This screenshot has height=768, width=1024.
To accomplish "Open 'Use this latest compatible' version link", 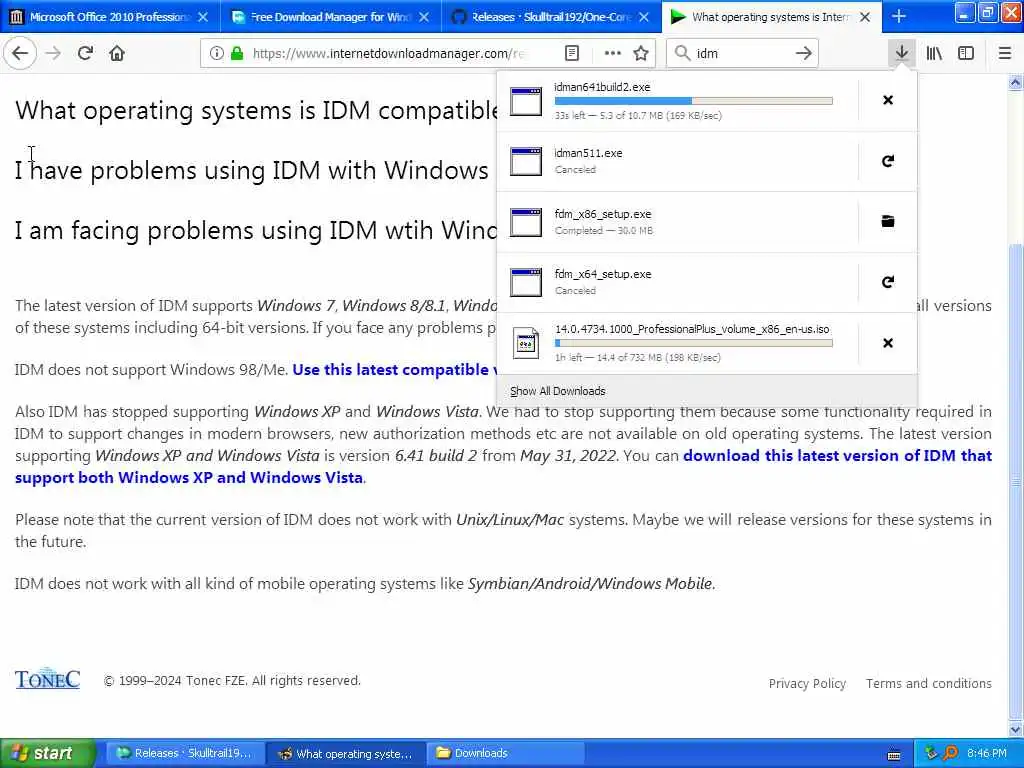I will click(x=394, y=370).
